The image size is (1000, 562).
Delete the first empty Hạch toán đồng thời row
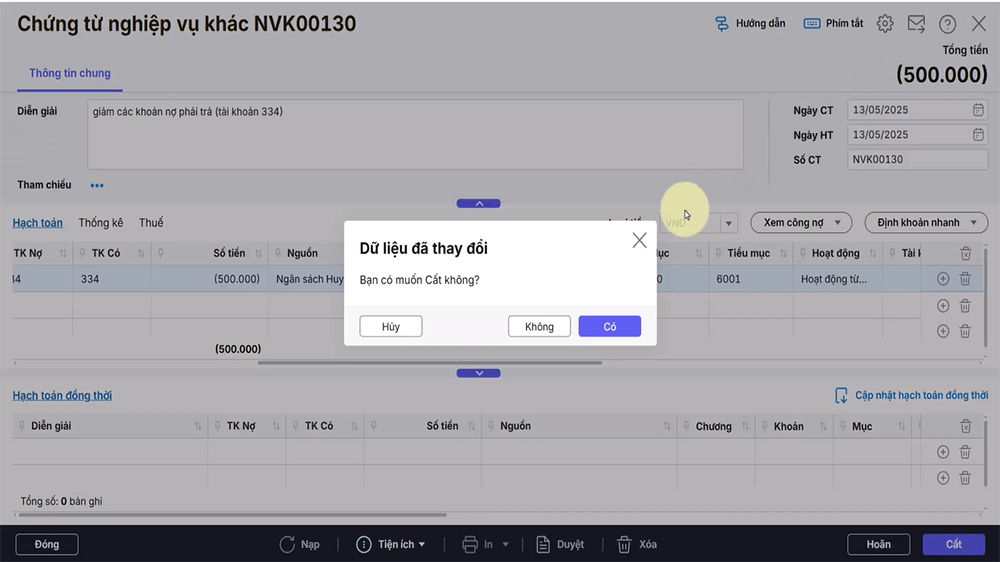(965, 452)
